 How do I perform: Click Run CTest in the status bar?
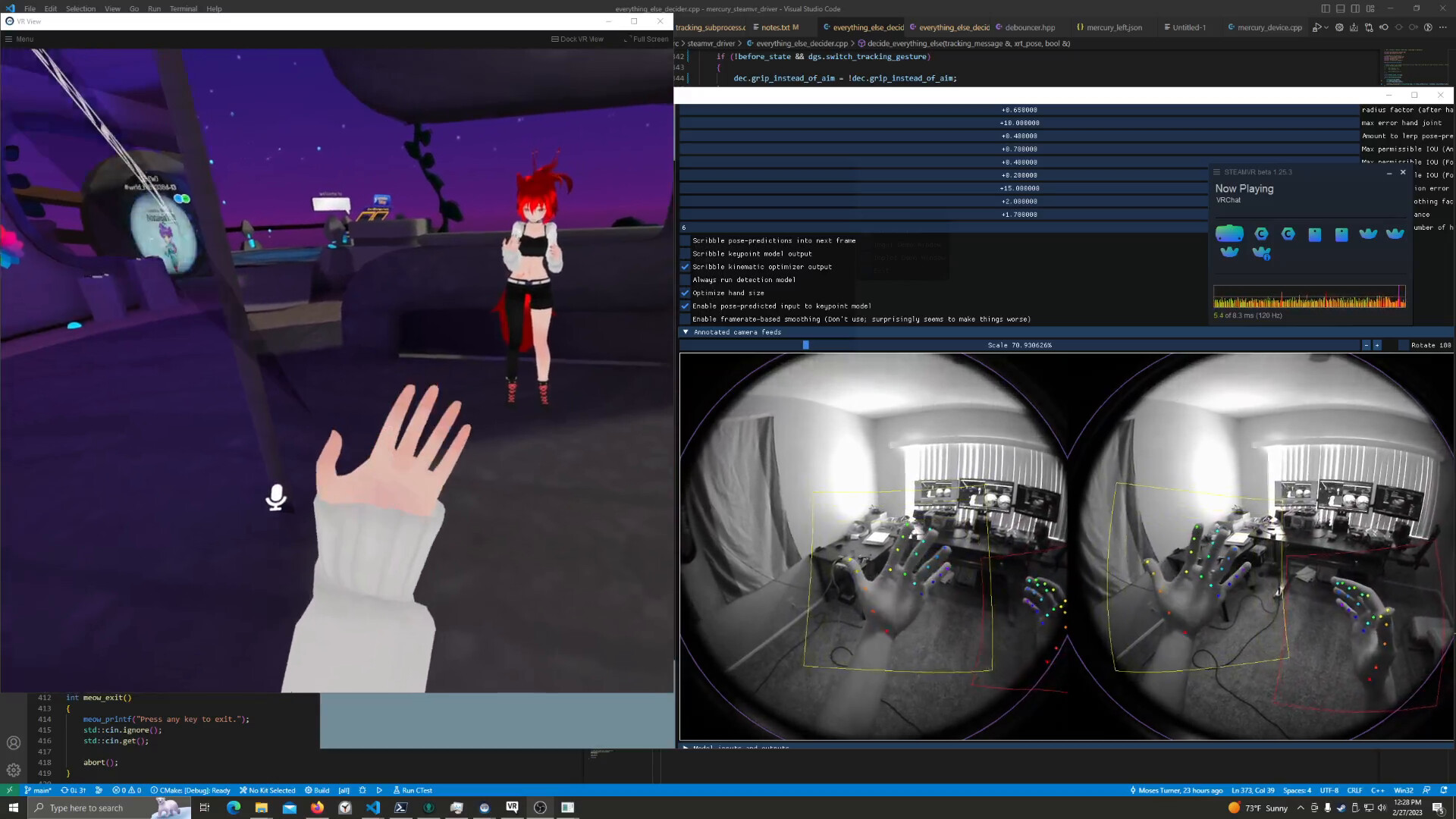pyautogui.click(x=413, y=790)
